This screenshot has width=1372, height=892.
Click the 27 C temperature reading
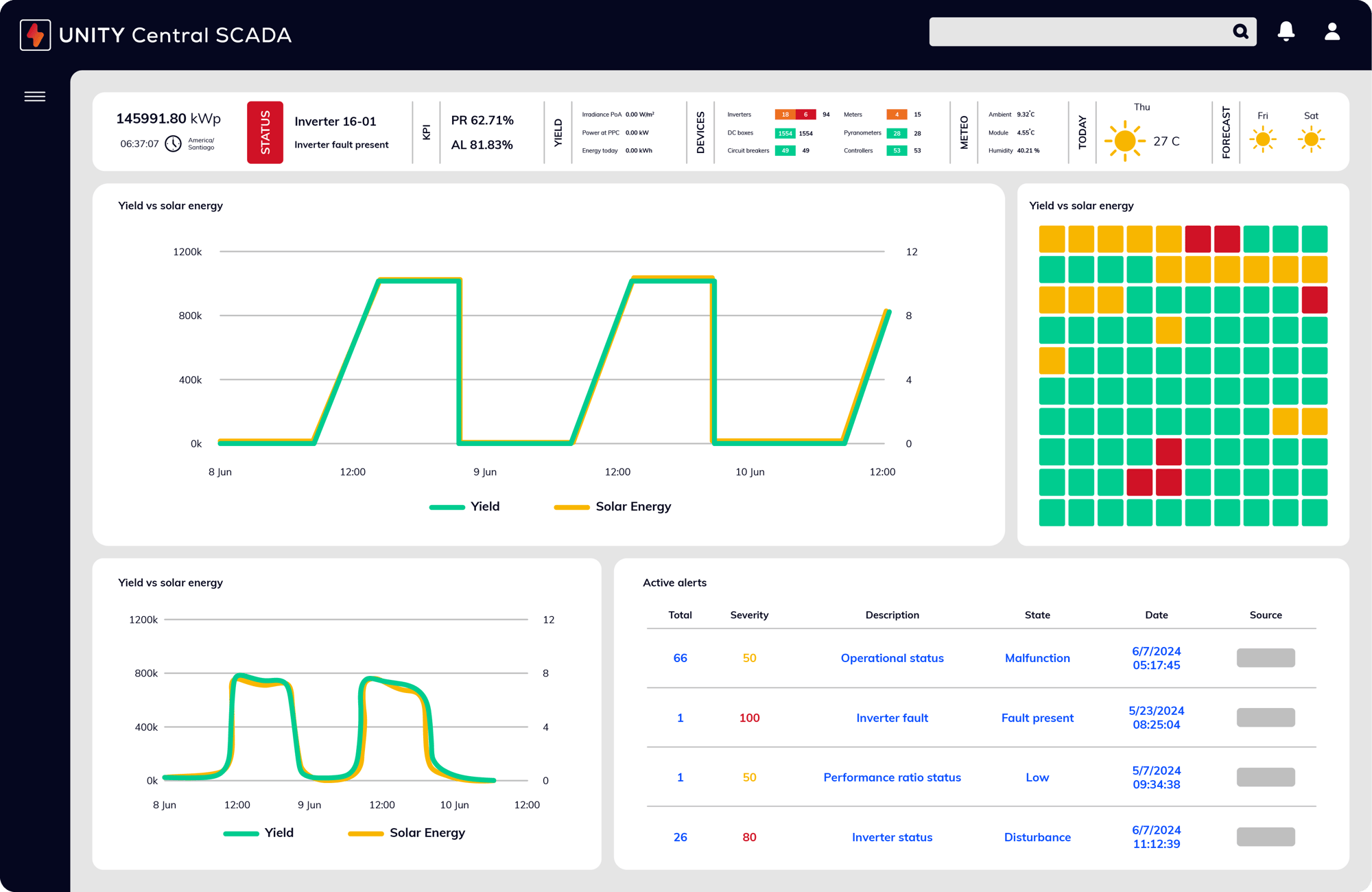[x=1166, y=141]
